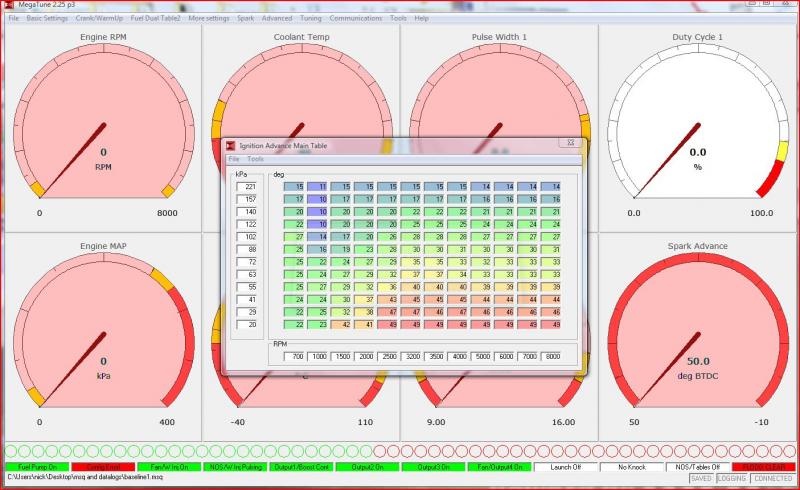Click the Output1/Boost Cont indicator
The height and width of the screenshot is (490, 800).
tap(300, 467)
